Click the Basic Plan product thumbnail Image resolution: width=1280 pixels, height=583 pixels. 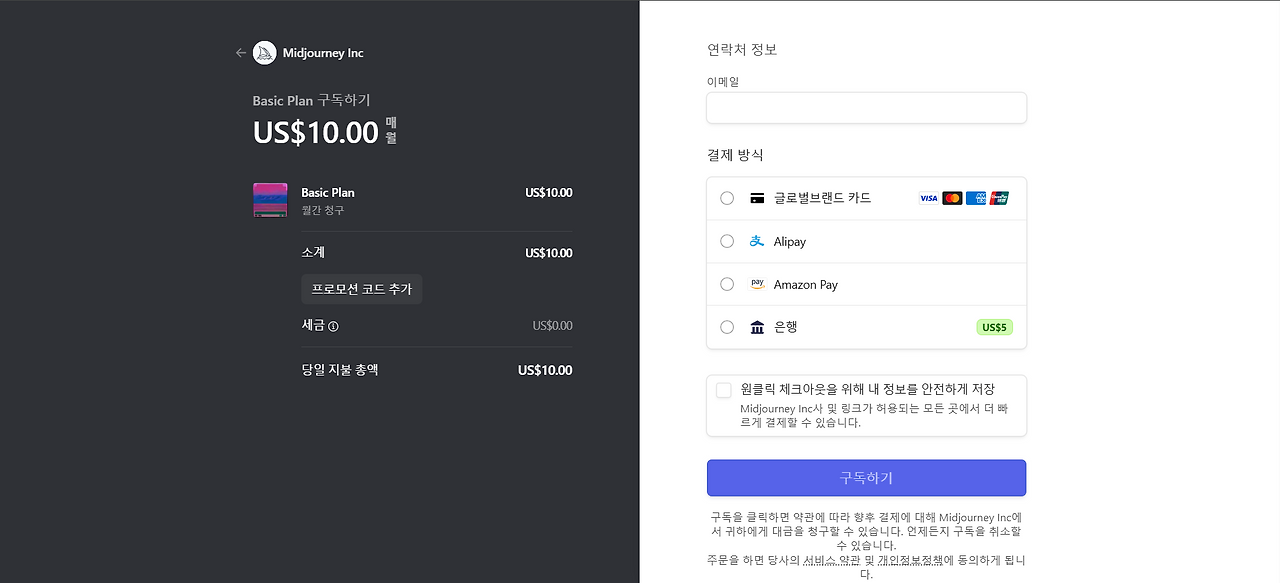[270, 200]
